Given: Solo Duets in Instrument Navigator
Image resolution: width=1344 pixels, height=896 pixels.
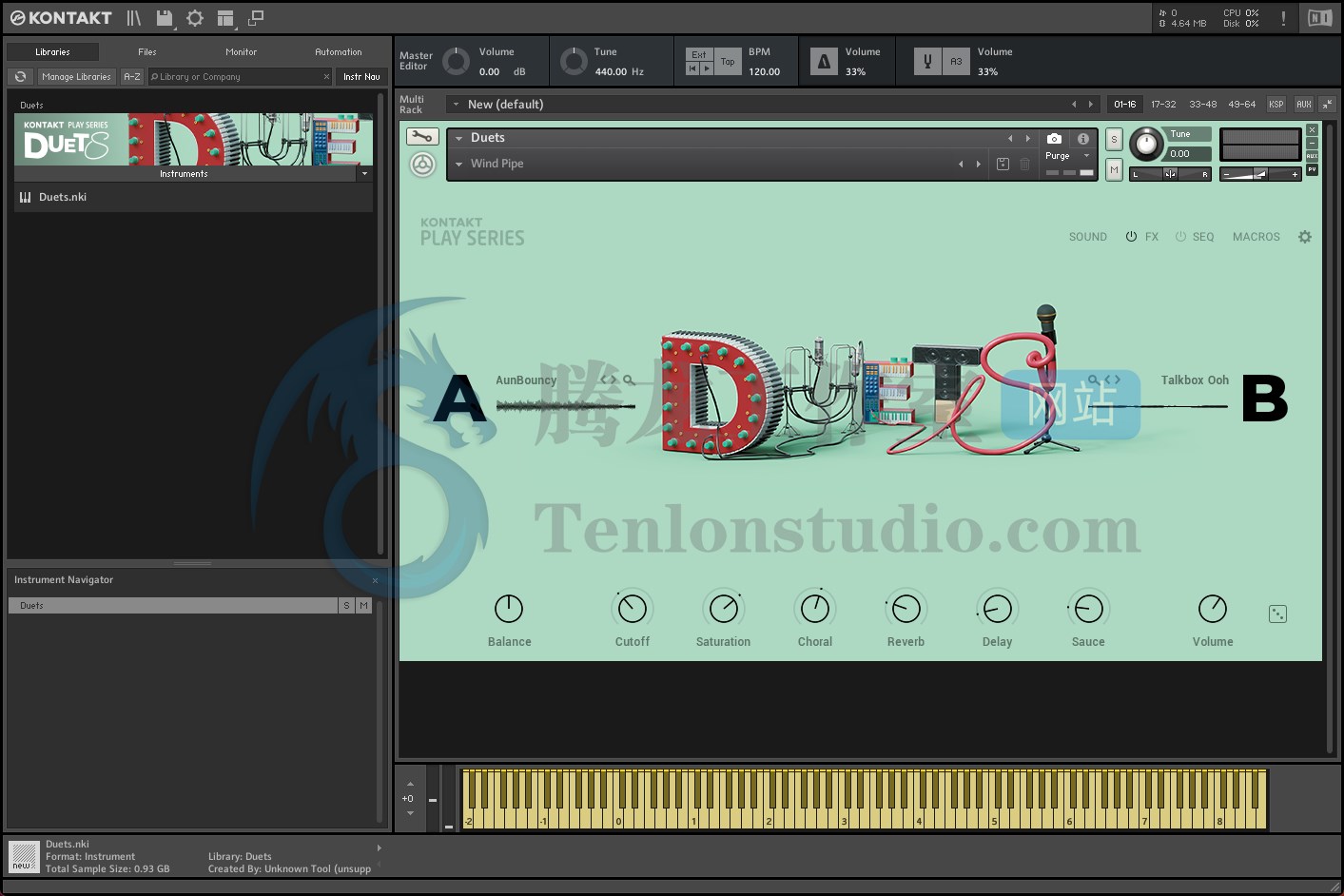Looking at the screenshot, I should click(x=346, y=606).
